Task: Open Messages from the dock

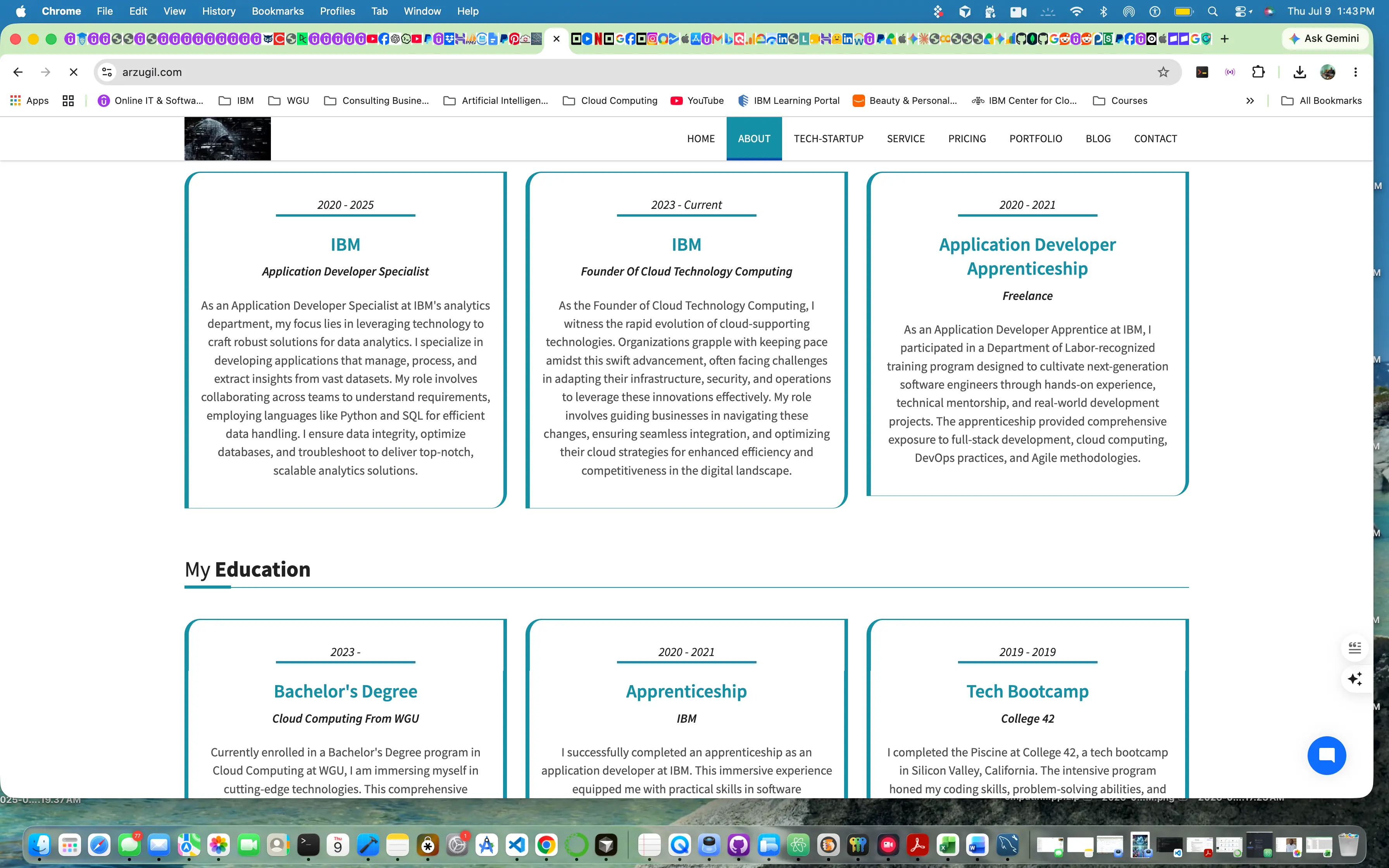Action: pyautogui.click(x=129, y=844)
